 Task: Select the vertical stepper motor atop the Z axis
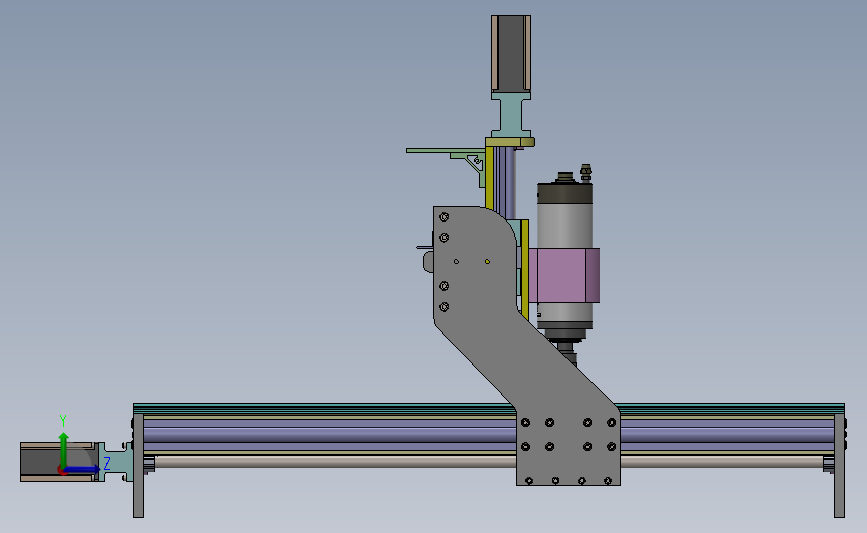point(511,54)
